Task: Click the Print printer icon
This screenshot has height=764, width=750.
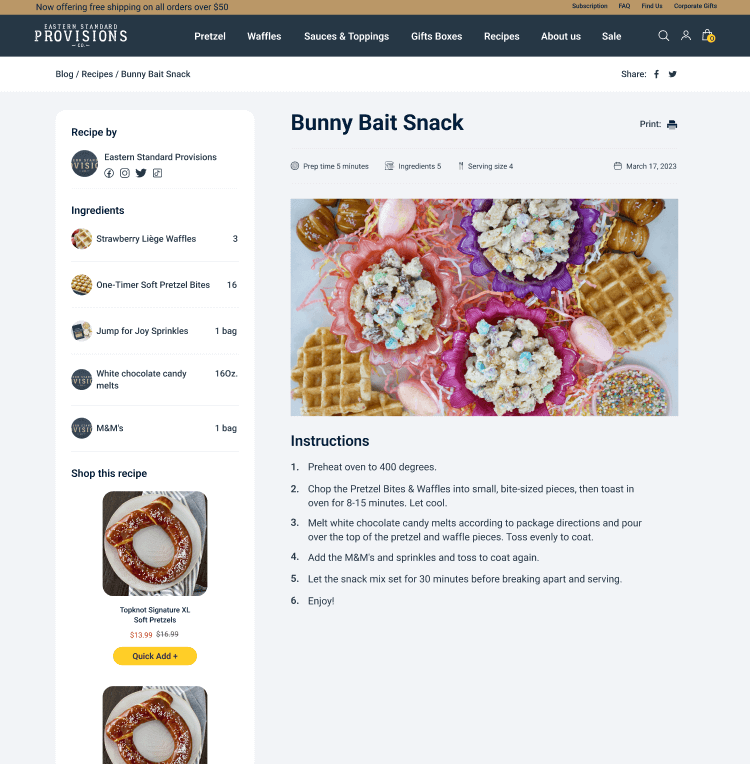Action: (672, 124)
